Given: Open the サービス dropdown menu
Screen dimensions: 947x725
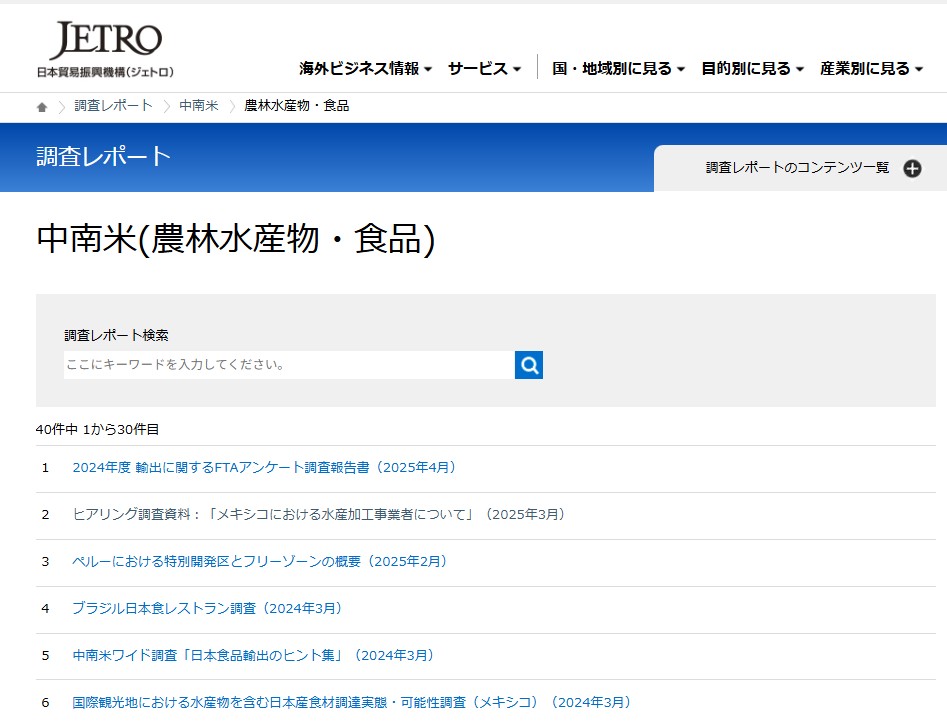Looking at the screenshot, I should click(480, 69).
